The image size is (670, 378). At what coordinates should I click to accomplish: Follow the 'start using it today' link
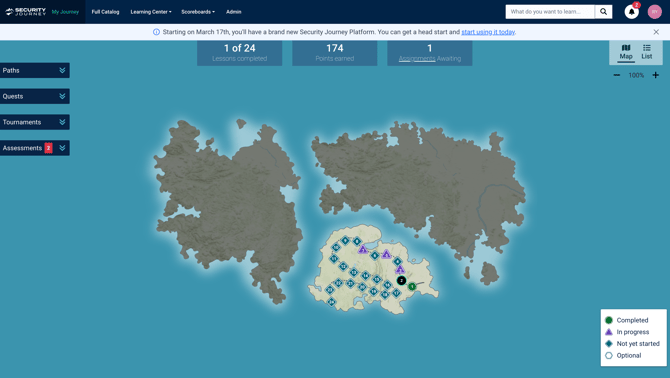[x=488, y=32]
